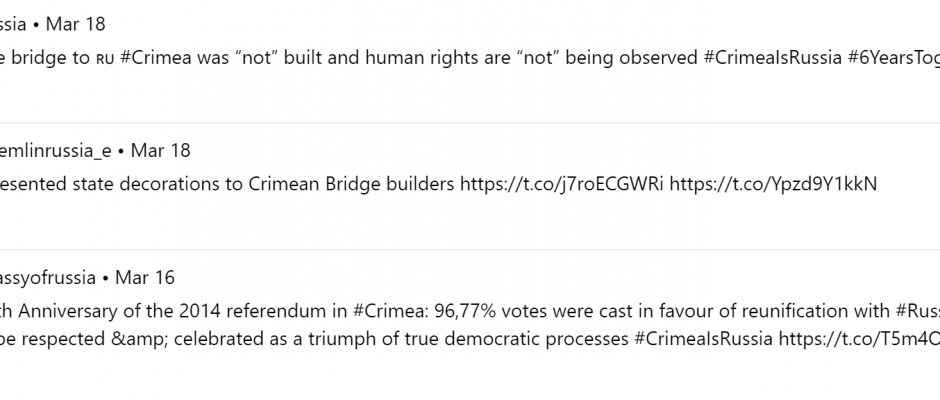The image size is (940, 400).
Task: Select the Crimean Bridge builders tweet text
Action: 227,184
